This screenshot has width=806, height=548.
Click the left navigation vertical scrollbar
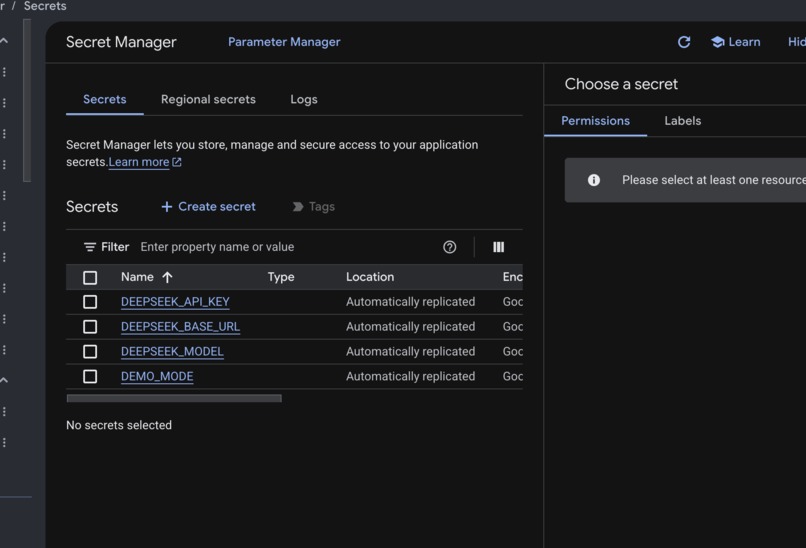27,101
